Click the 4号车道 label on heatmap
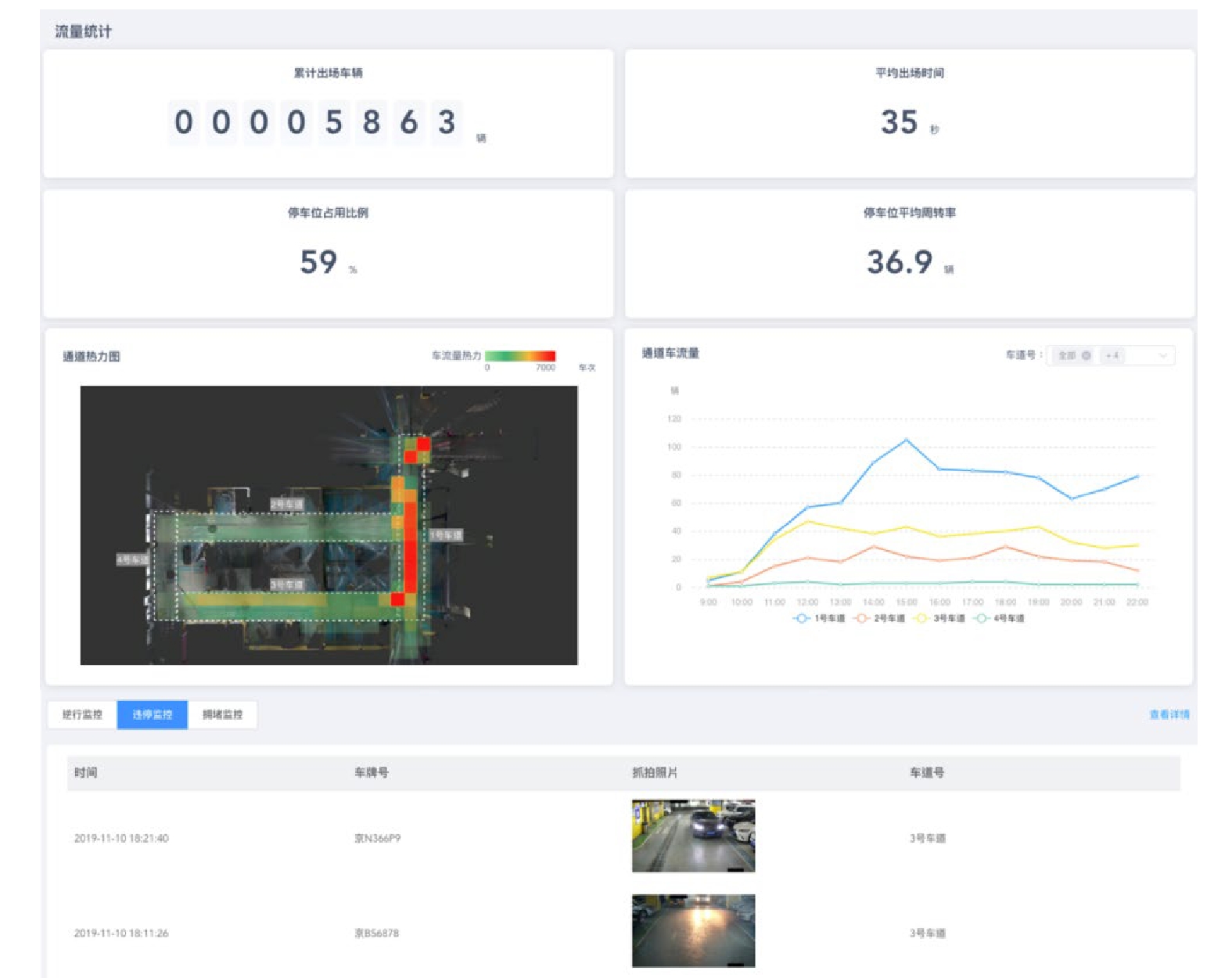Screen dimensions: 1232x978 (x=132, y=559)
